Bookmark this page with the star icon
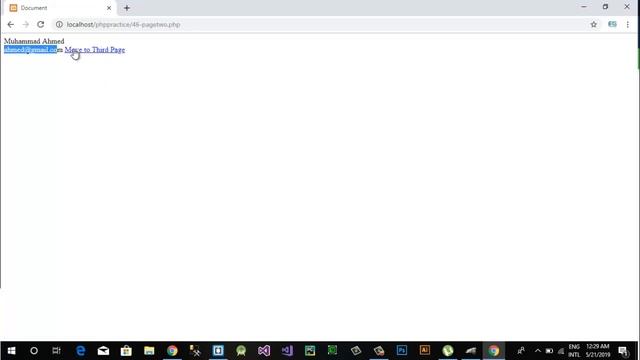640x360 pixels. pyautogui.click(x=593, y=24)
